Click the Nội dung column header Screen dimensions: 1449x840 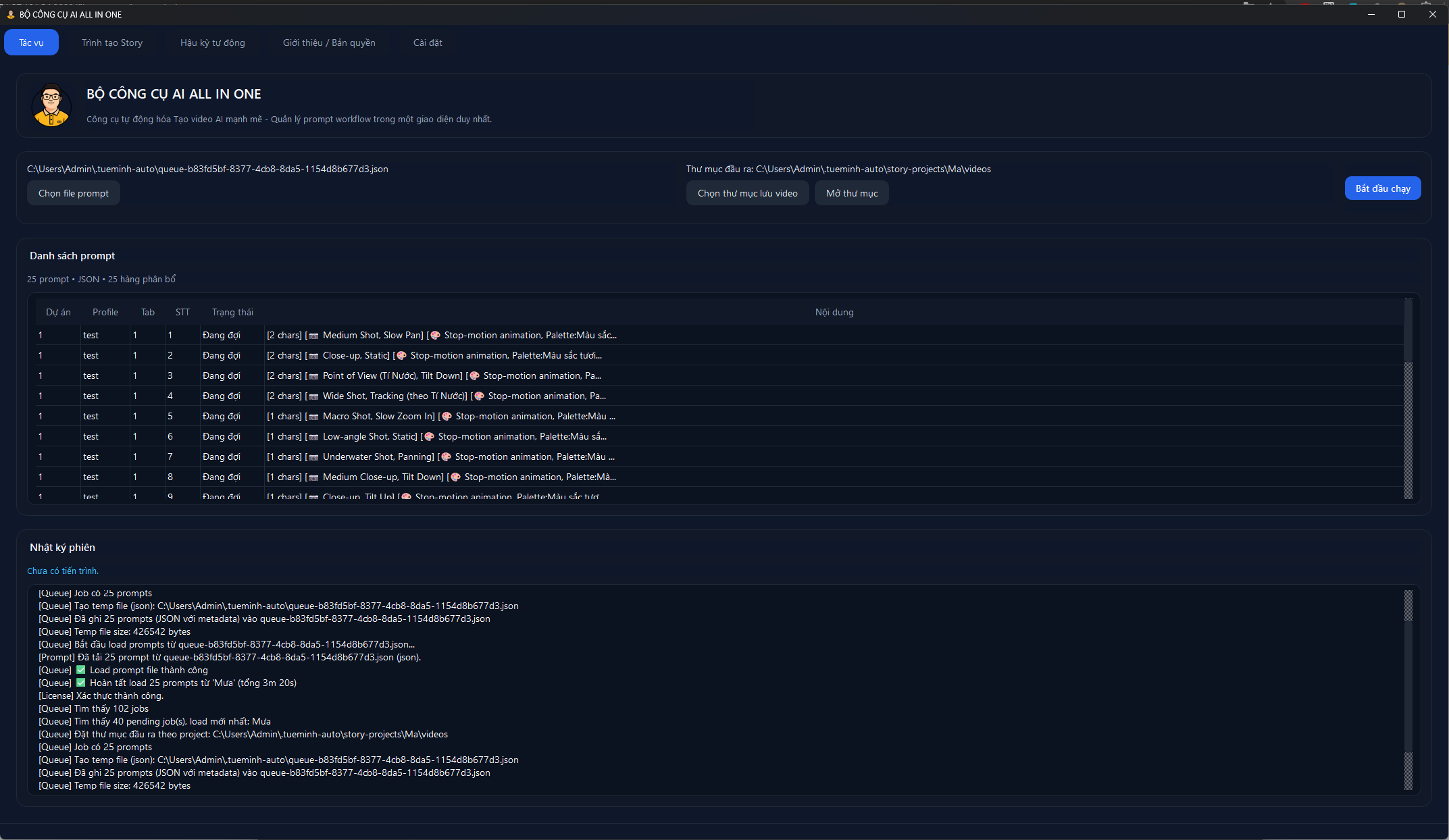coord(834,312)
